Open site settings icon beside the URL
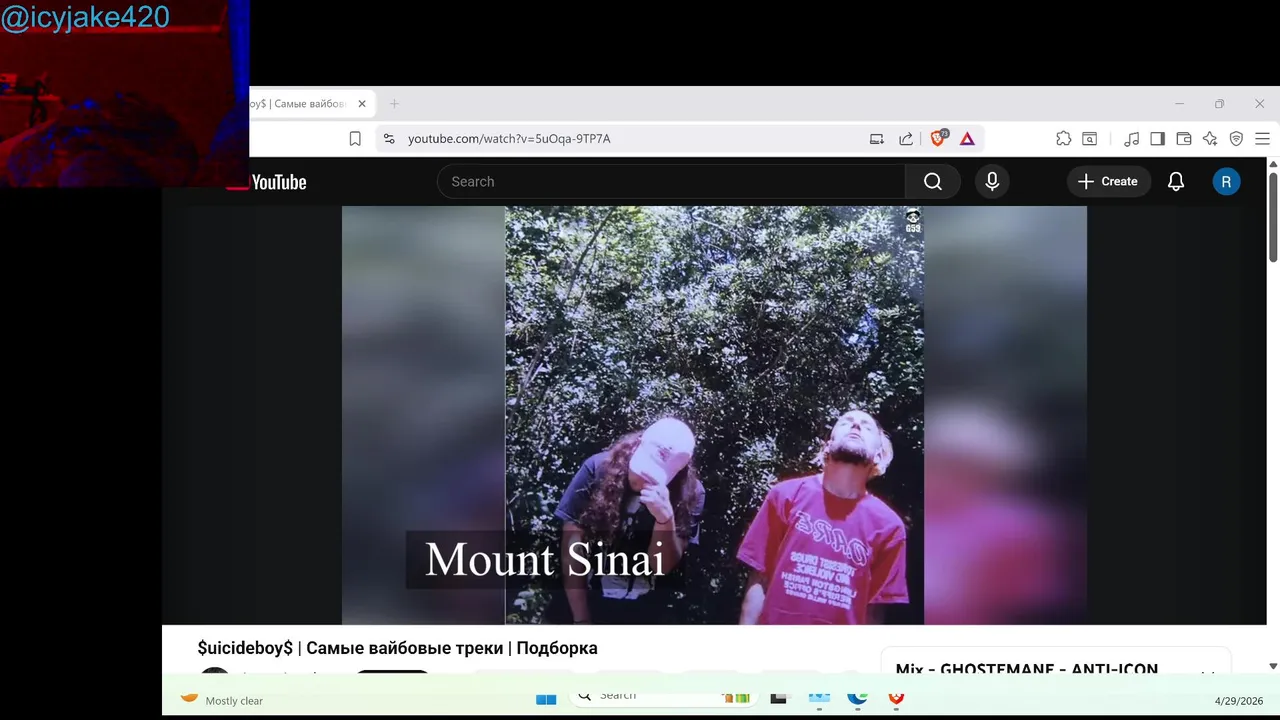 click(389, 139)
